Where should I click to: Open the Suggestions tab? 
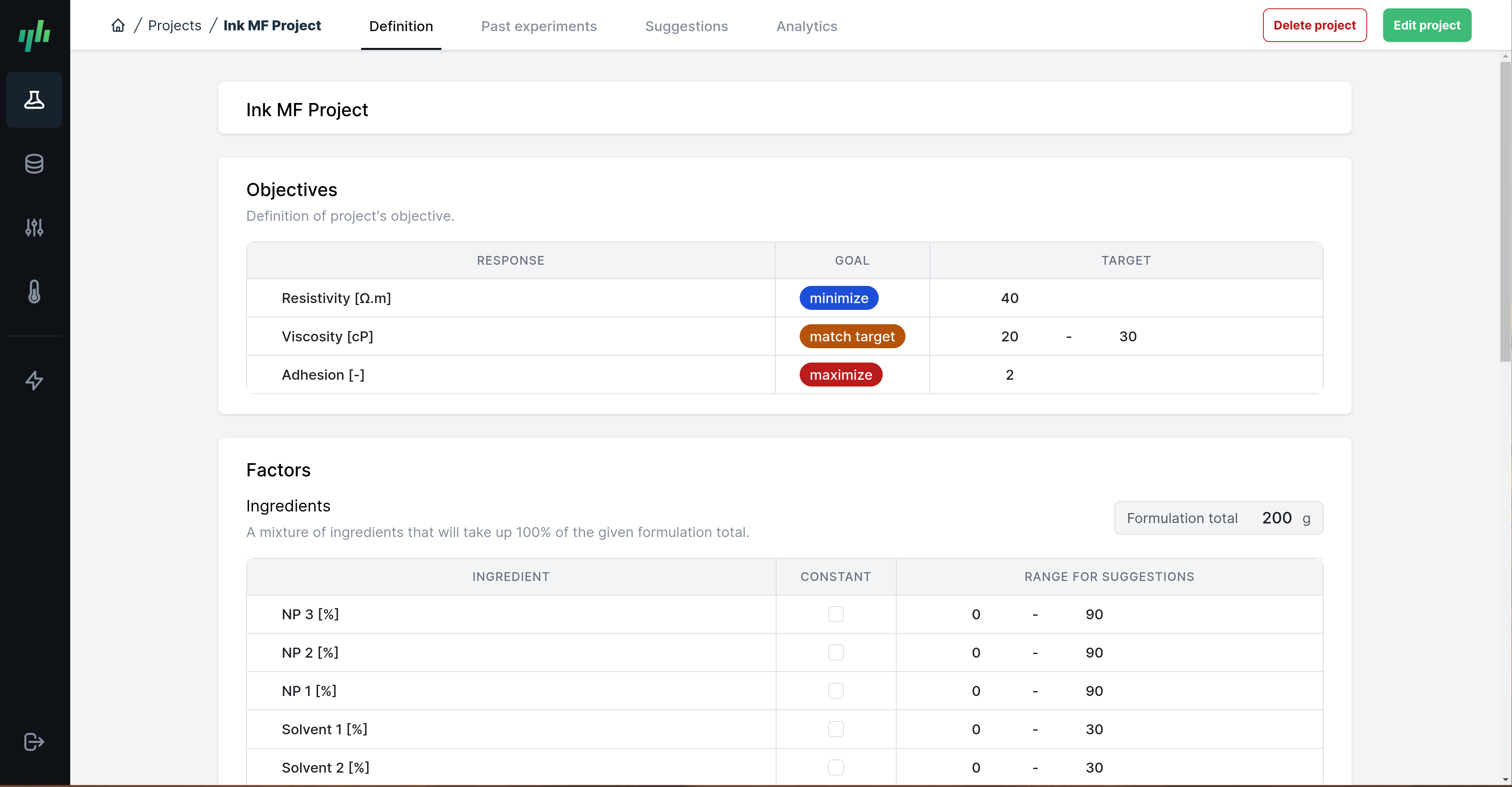pyautogui.click(x=686, y=26)
